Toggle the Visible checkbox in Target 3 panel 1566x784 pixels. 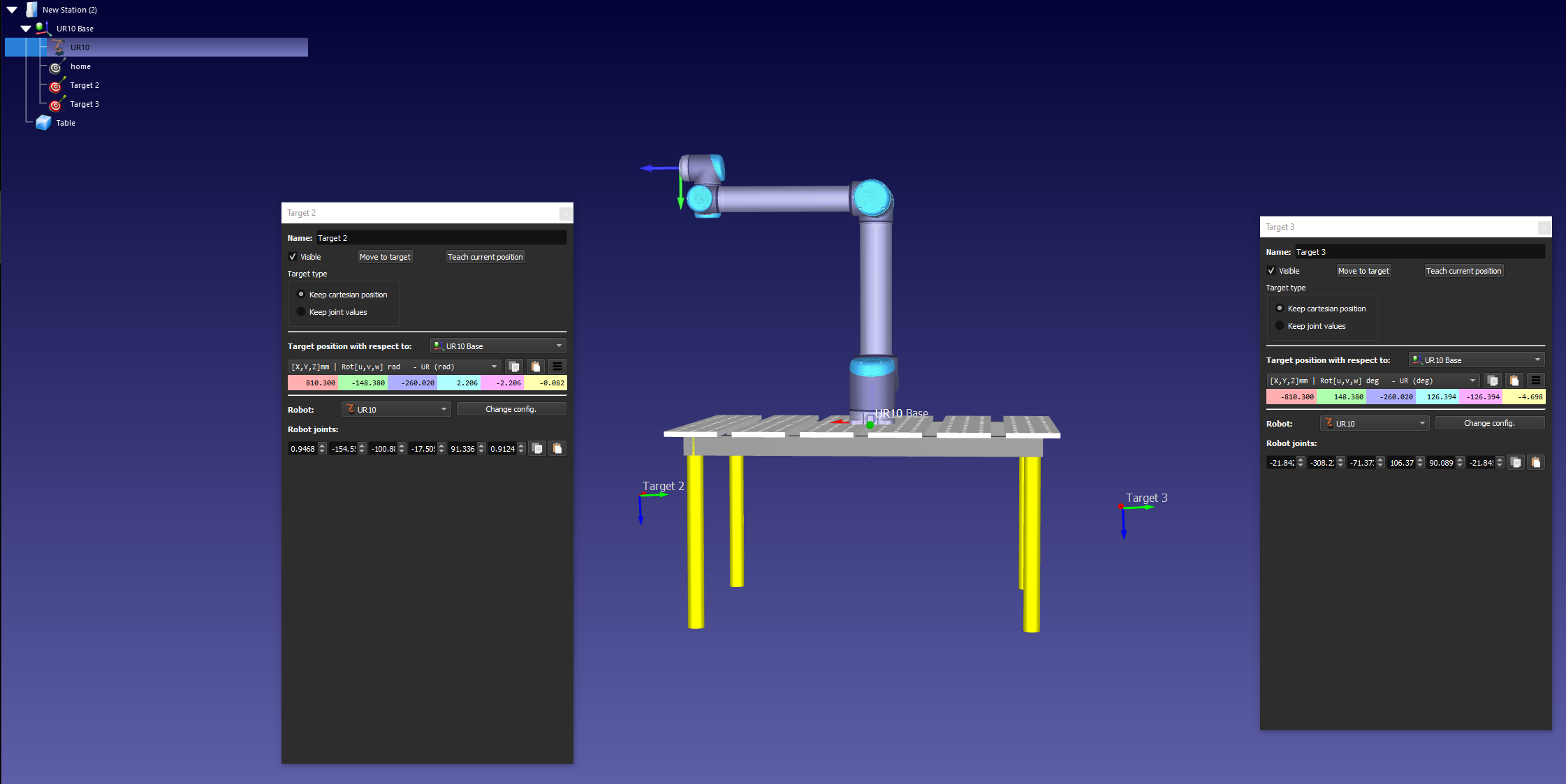(1271, 271)
